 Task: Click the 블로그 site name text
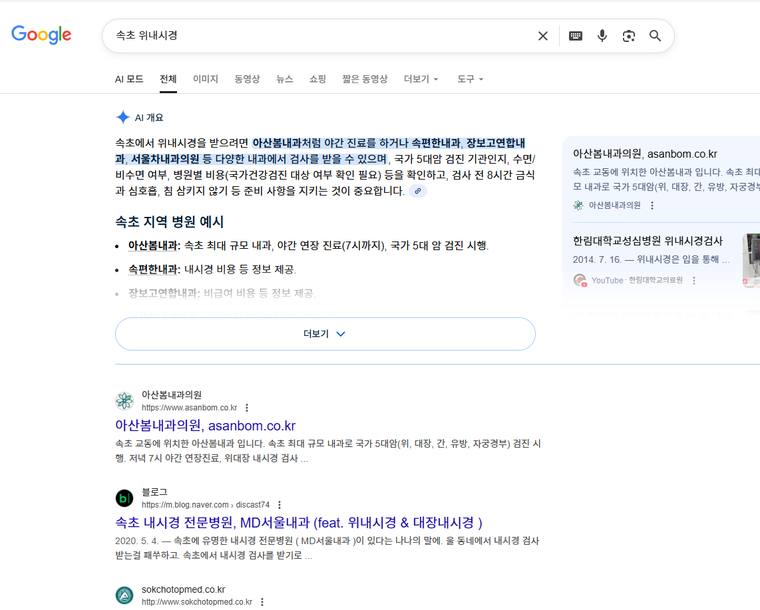(154, 492)
